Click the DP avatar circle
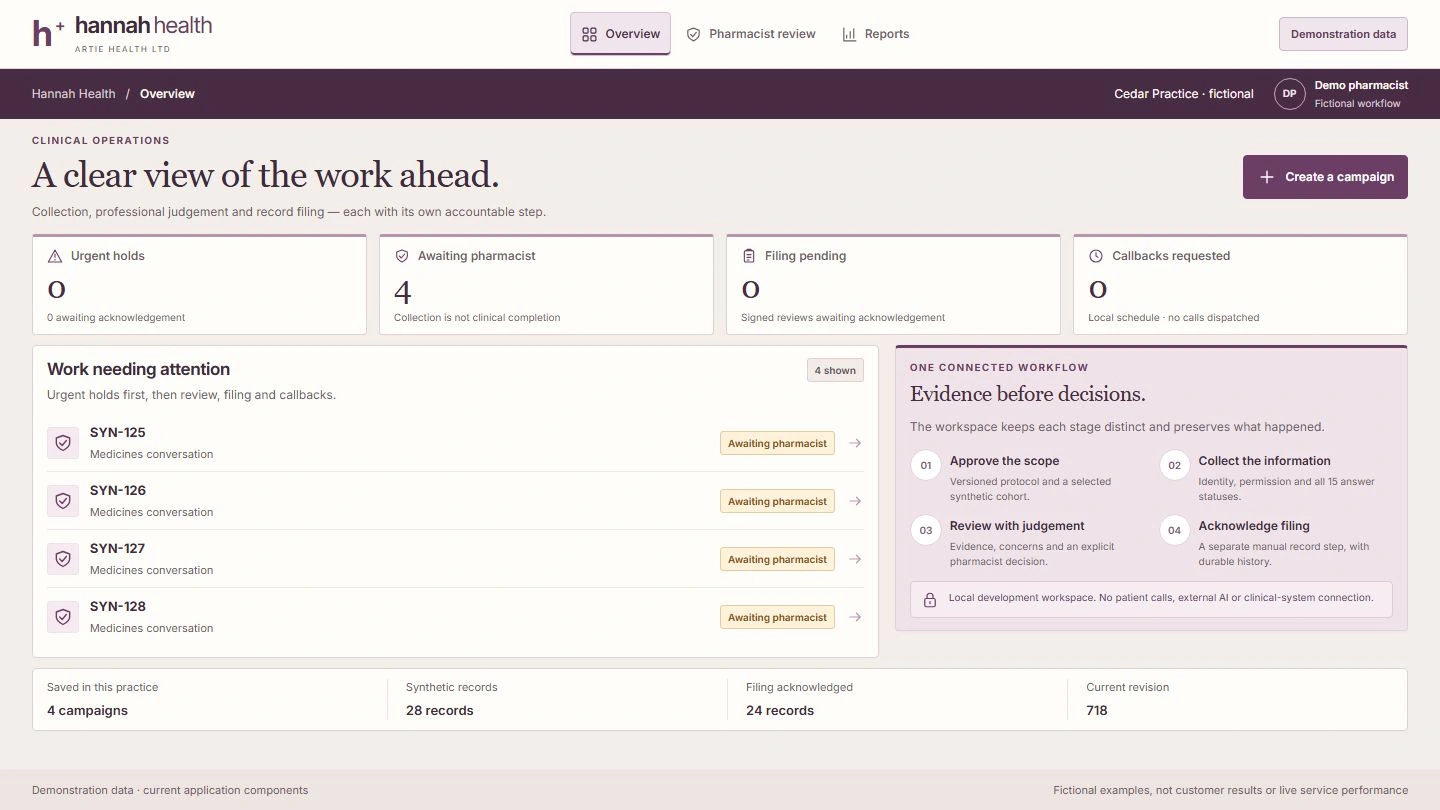Image resolution: width=1440 pixels, height=810 pixels. (1290, 94)
